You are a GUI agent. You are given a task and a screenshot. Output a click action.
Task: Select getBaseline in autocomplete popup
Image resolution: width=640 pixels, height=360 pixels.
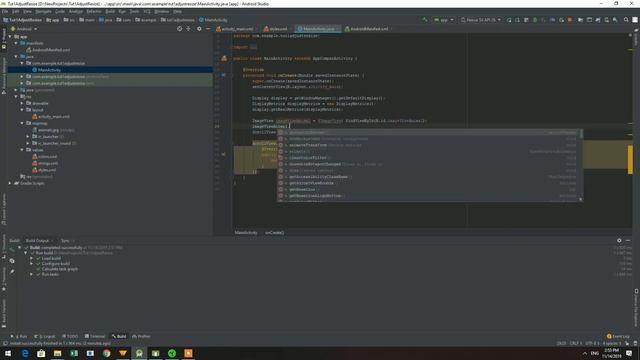tap(429, 189)
